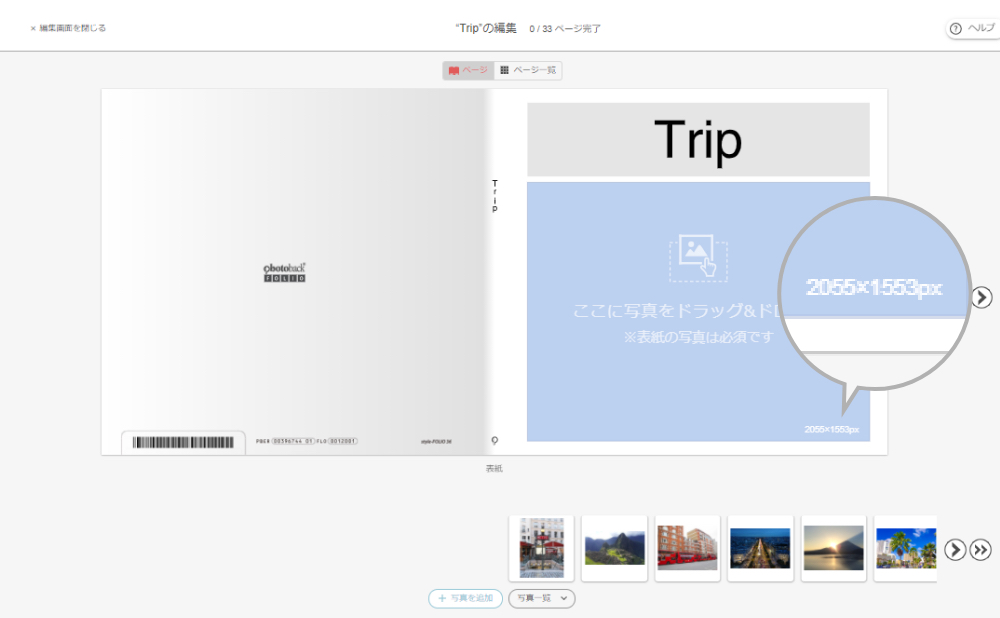Click the next page arrow beside the cover
Viewport: 1000px width, 618px height.
(982, 297)
